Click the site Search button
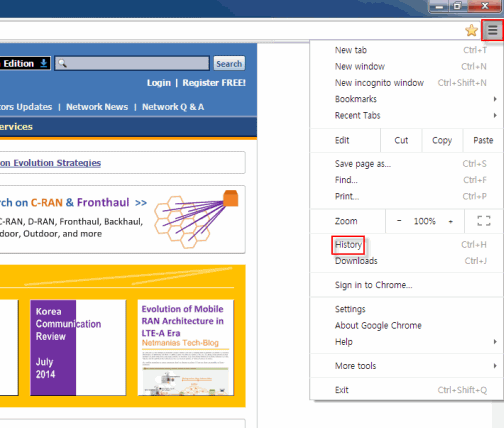 pos(229,63)
